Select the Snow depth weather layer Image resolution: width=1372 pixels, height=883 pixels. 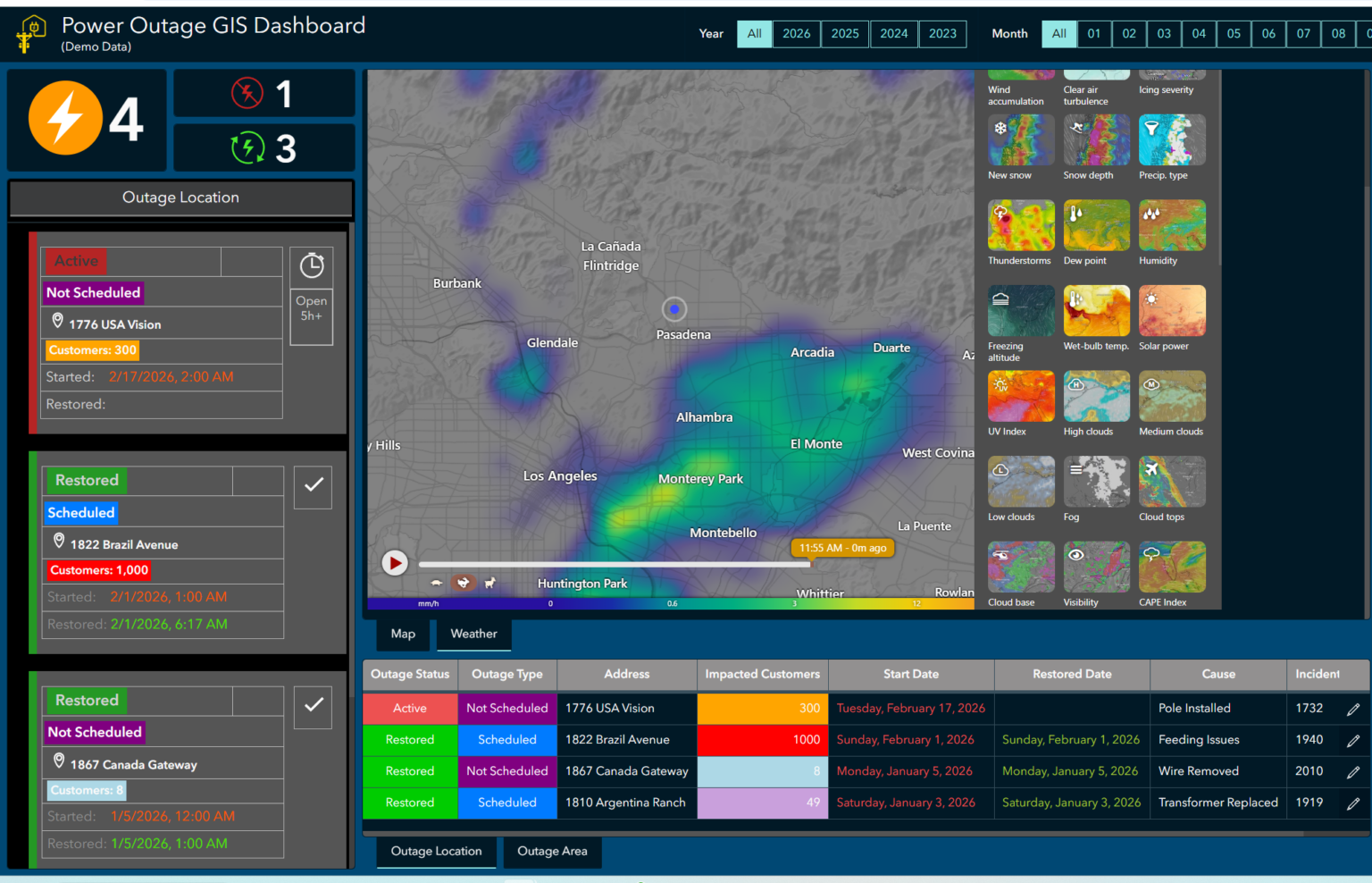(1096, 140)
